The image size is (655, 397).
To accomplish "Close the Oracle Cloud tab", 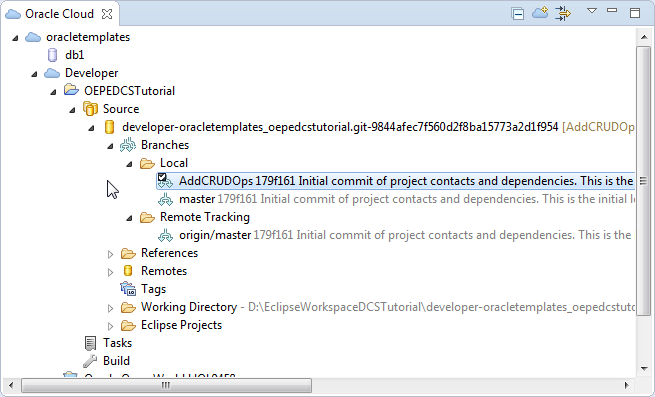I will 107,14.
